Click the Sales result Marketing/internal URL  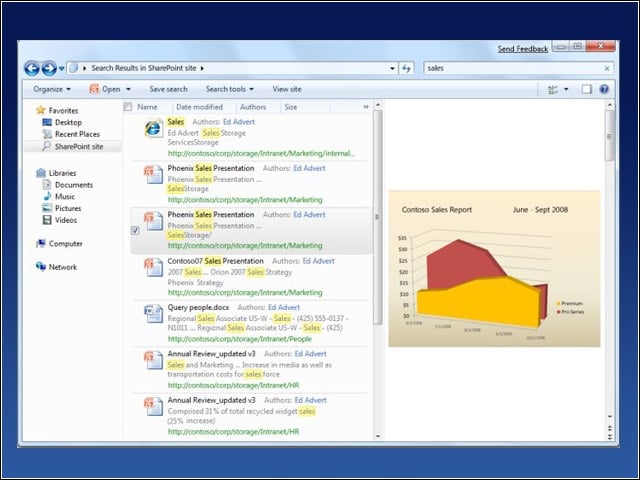click(x=261, y=153)
